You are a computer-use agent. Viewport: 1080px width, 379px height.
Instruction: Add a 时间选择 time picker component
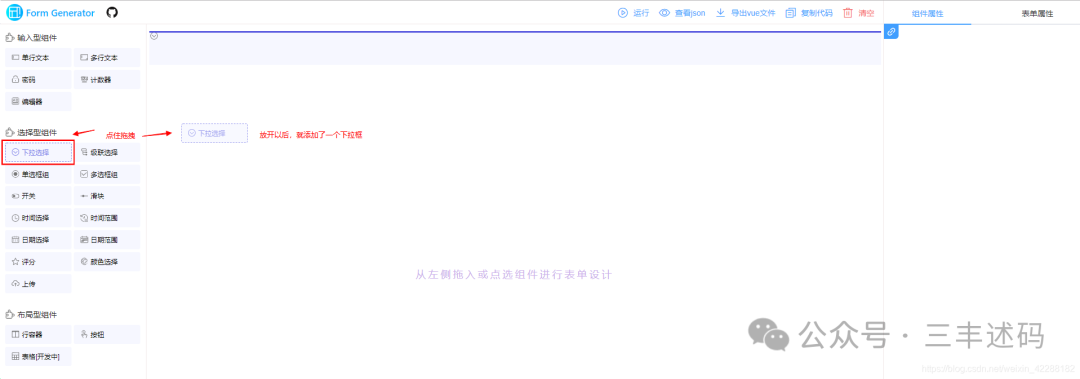tap(39, 218)
